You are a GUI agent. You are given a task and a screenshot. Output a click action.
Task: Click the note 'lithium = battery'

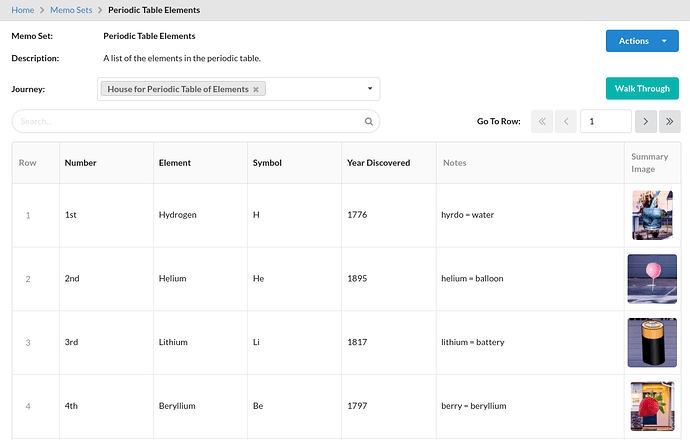click(473, 342)
